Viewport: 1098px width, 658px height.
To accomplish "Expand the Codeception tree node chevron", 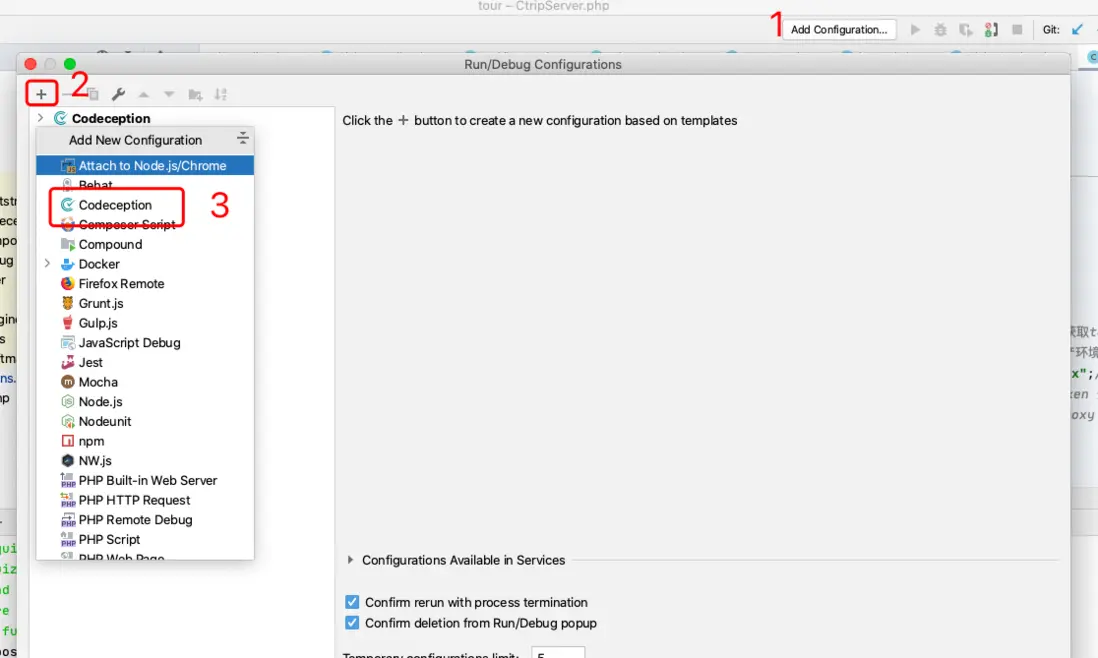I will (40, 118).
